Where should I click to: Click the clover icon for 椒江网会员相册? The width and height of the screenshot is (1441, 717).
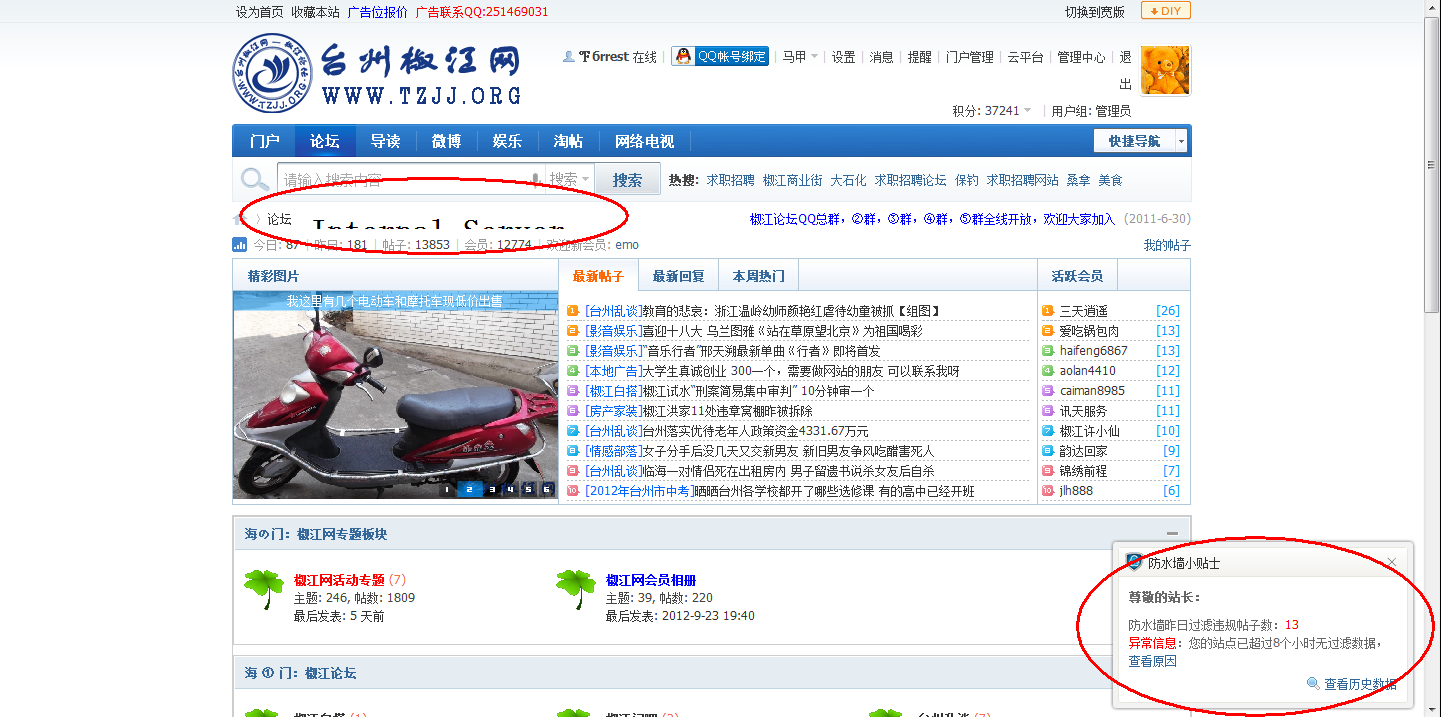tap(576, 590)
